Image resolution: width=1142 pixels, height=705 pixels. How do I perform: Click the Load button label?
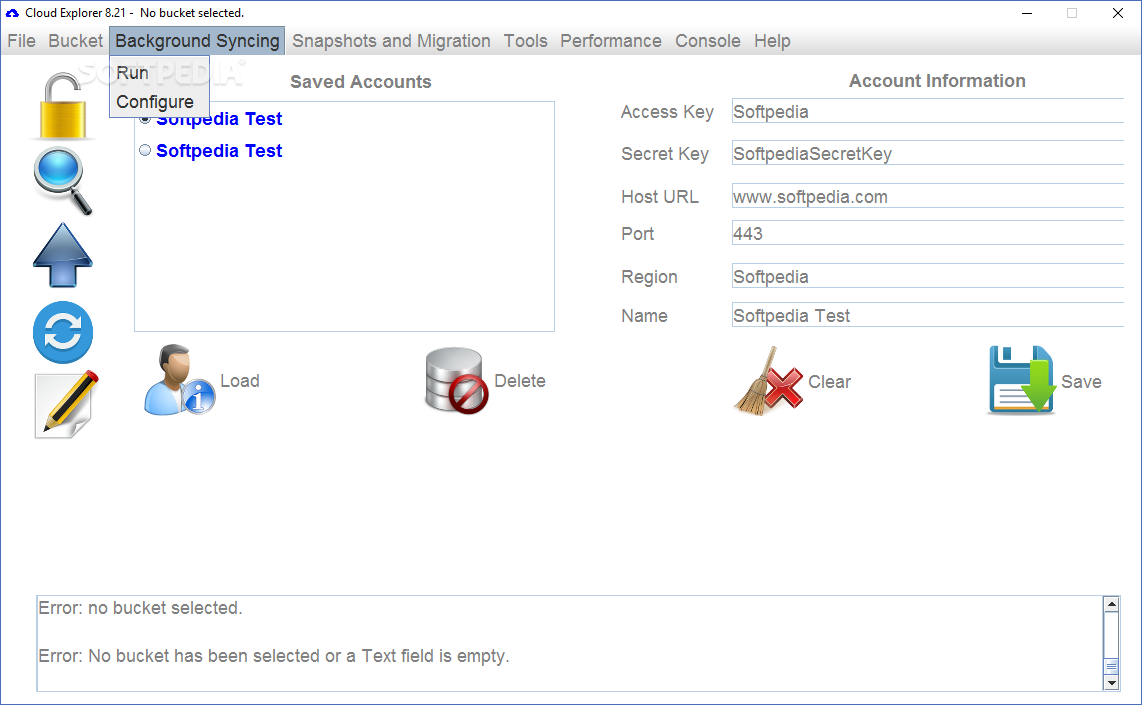240,381
